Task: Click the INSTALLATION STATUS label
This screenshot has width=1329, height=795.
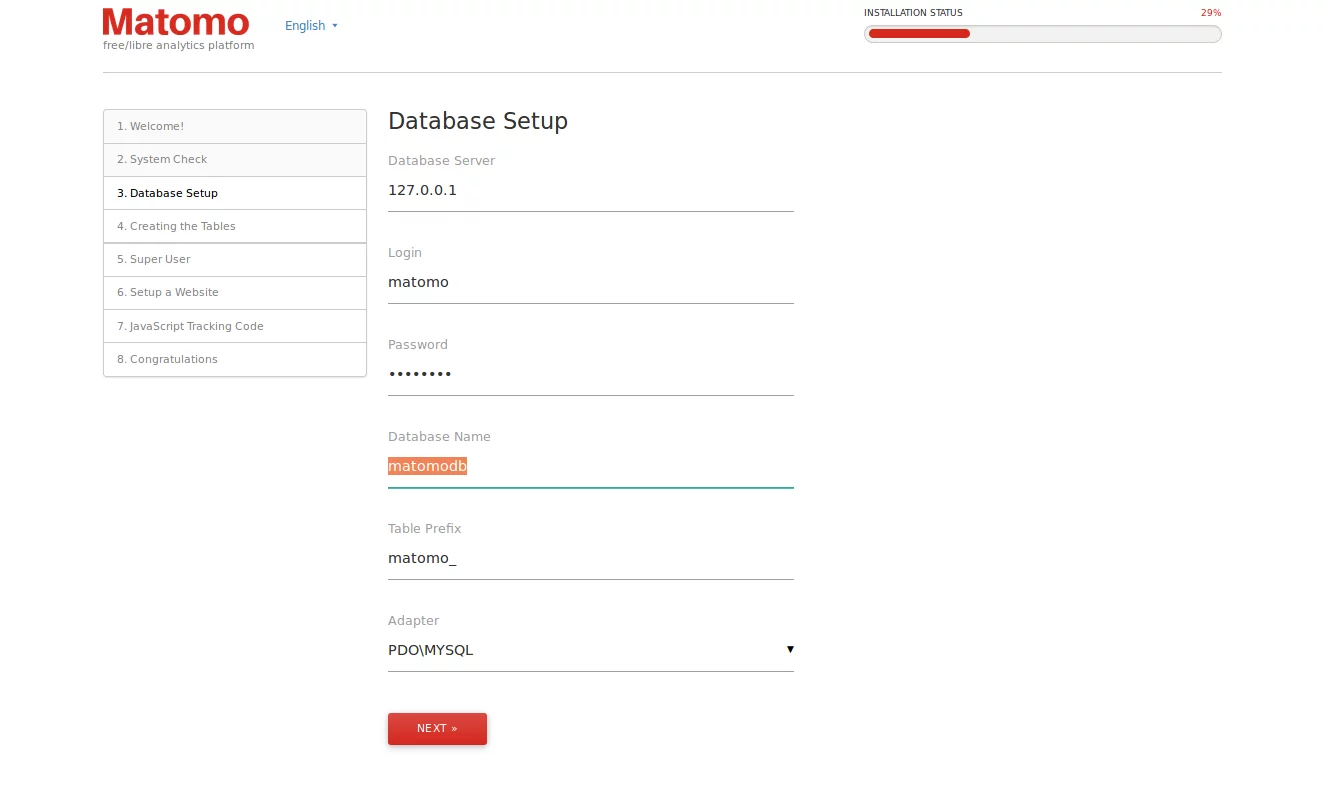Action: pos(913,13)
